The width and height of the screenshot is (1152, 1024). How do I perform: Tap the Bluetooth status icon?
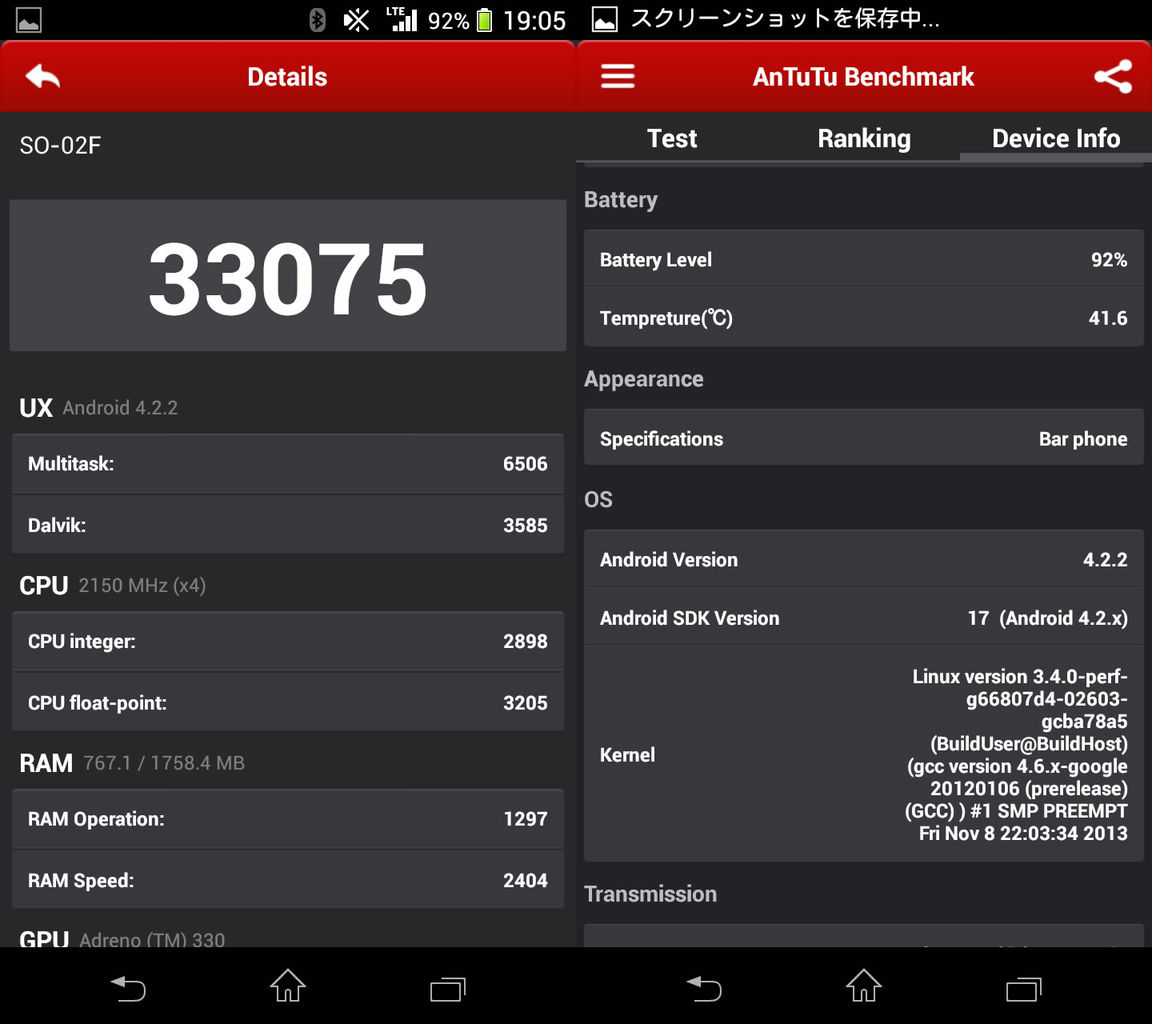[x=317, y=20]
